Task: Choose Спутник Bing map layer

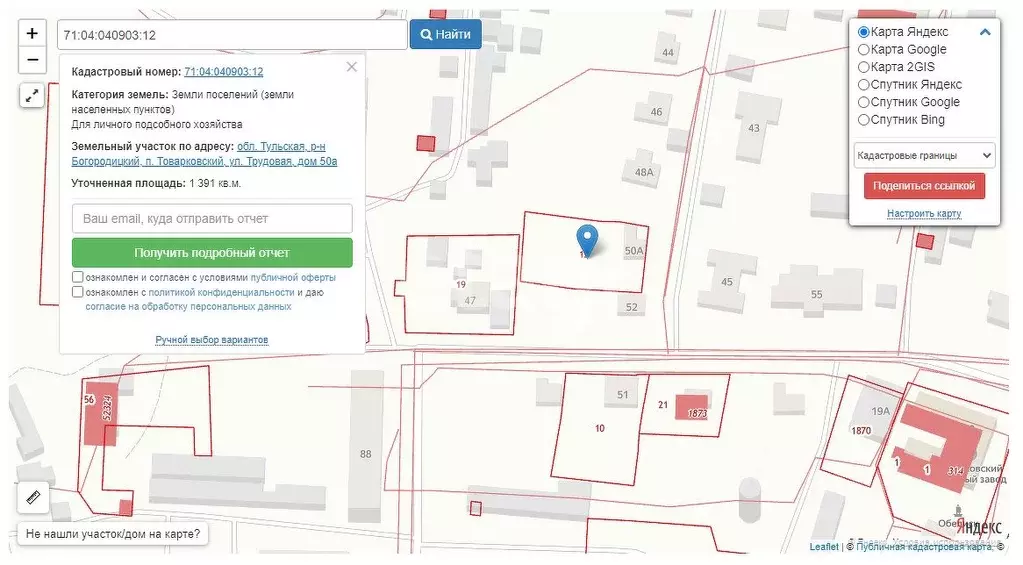Action: click(x=864, y=120)
